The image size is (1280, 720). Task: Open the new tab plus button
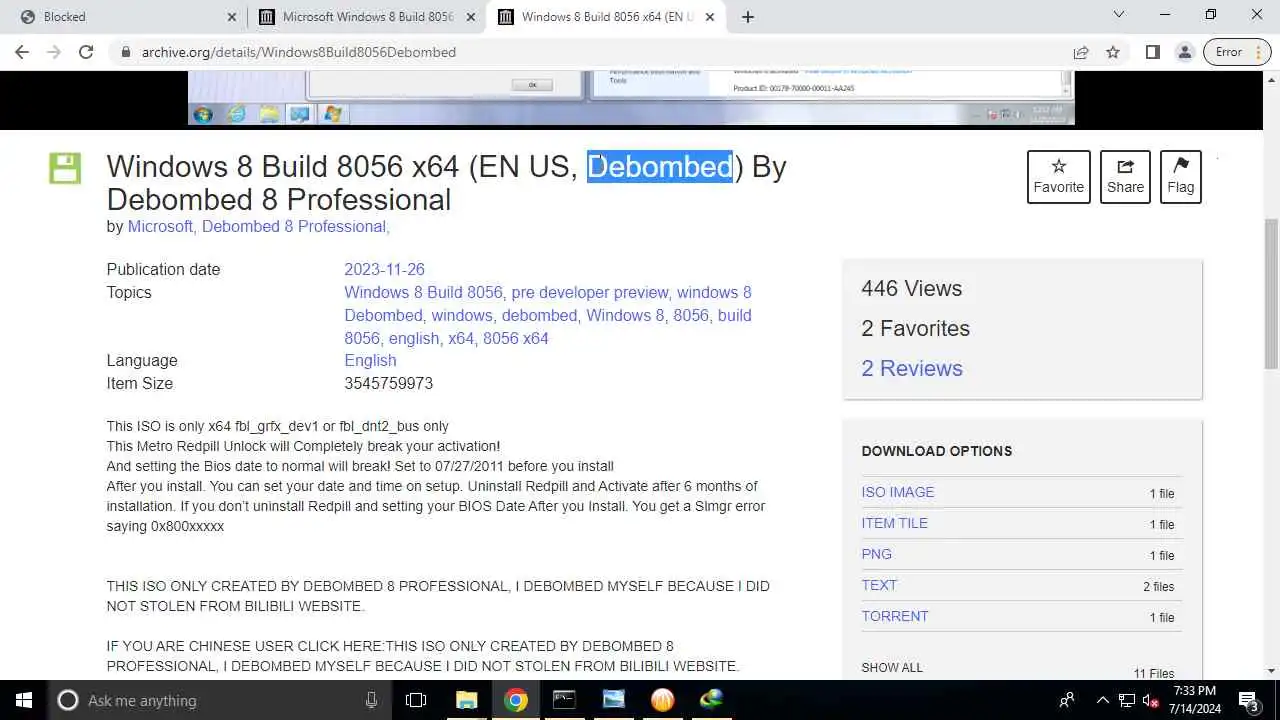pyautogui.click(x=748, y=17)
